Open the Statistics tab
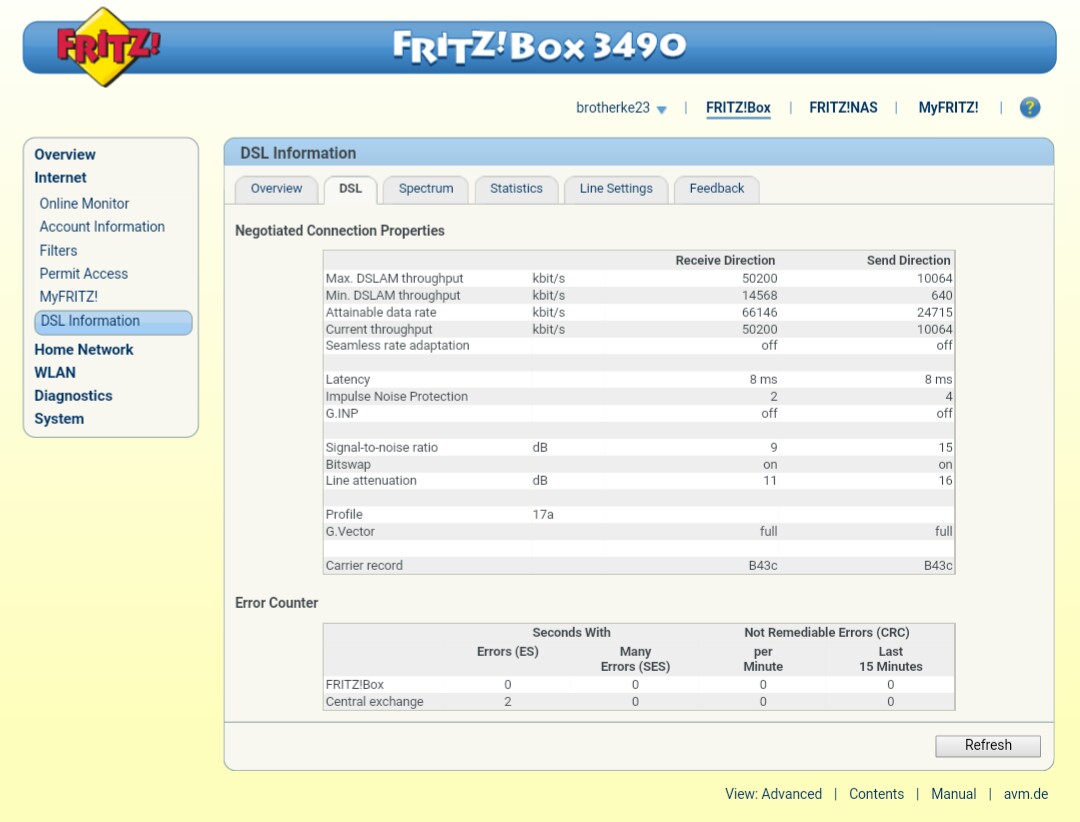Image resolution: width=1080 pixels, height=822 pixels. 516,189
